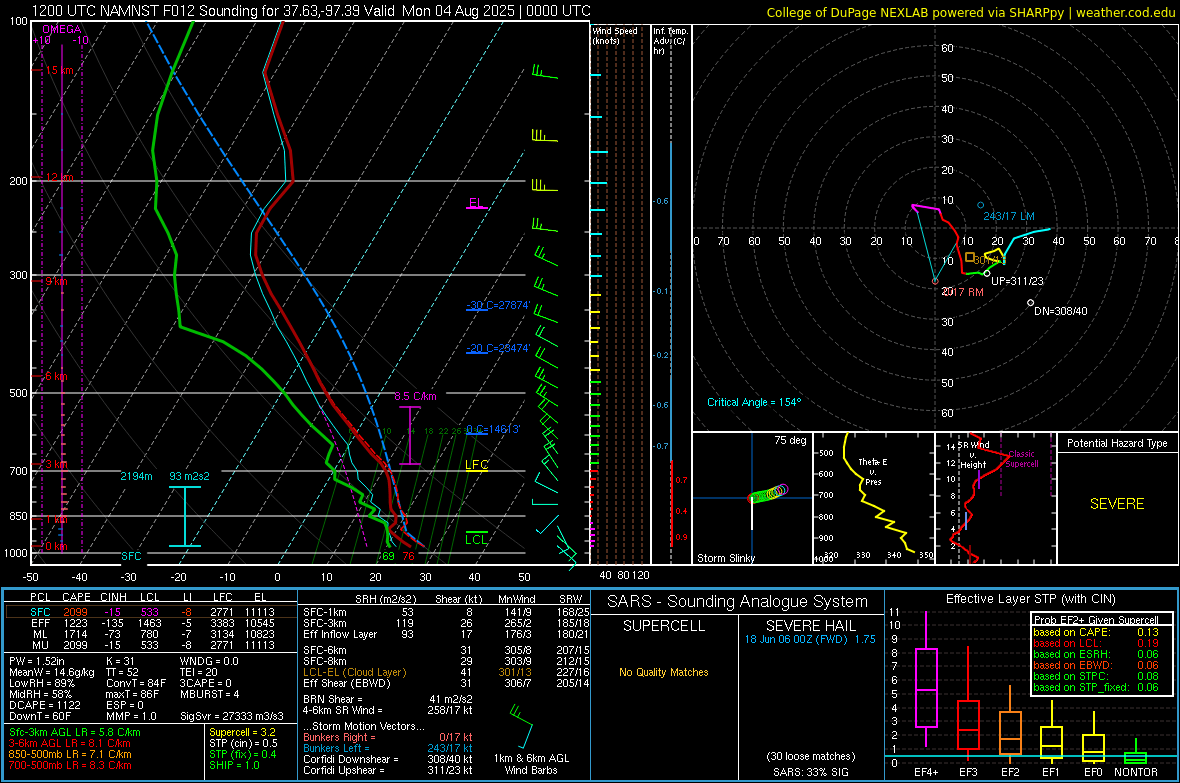This screenshot has height=783, width=1180.
Task: Click the Critical Angle = 154° text
Action: pos(754,402)
